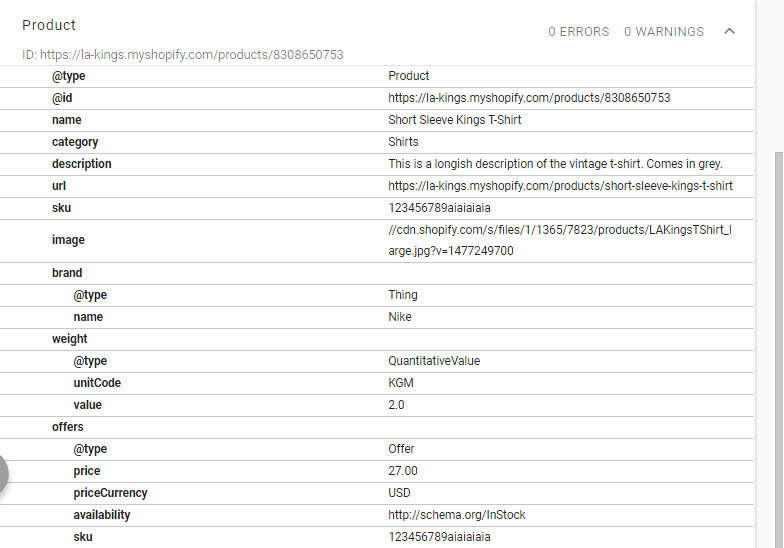Open the @id product URL value
784x548 pixels.
tap(529, 98)
